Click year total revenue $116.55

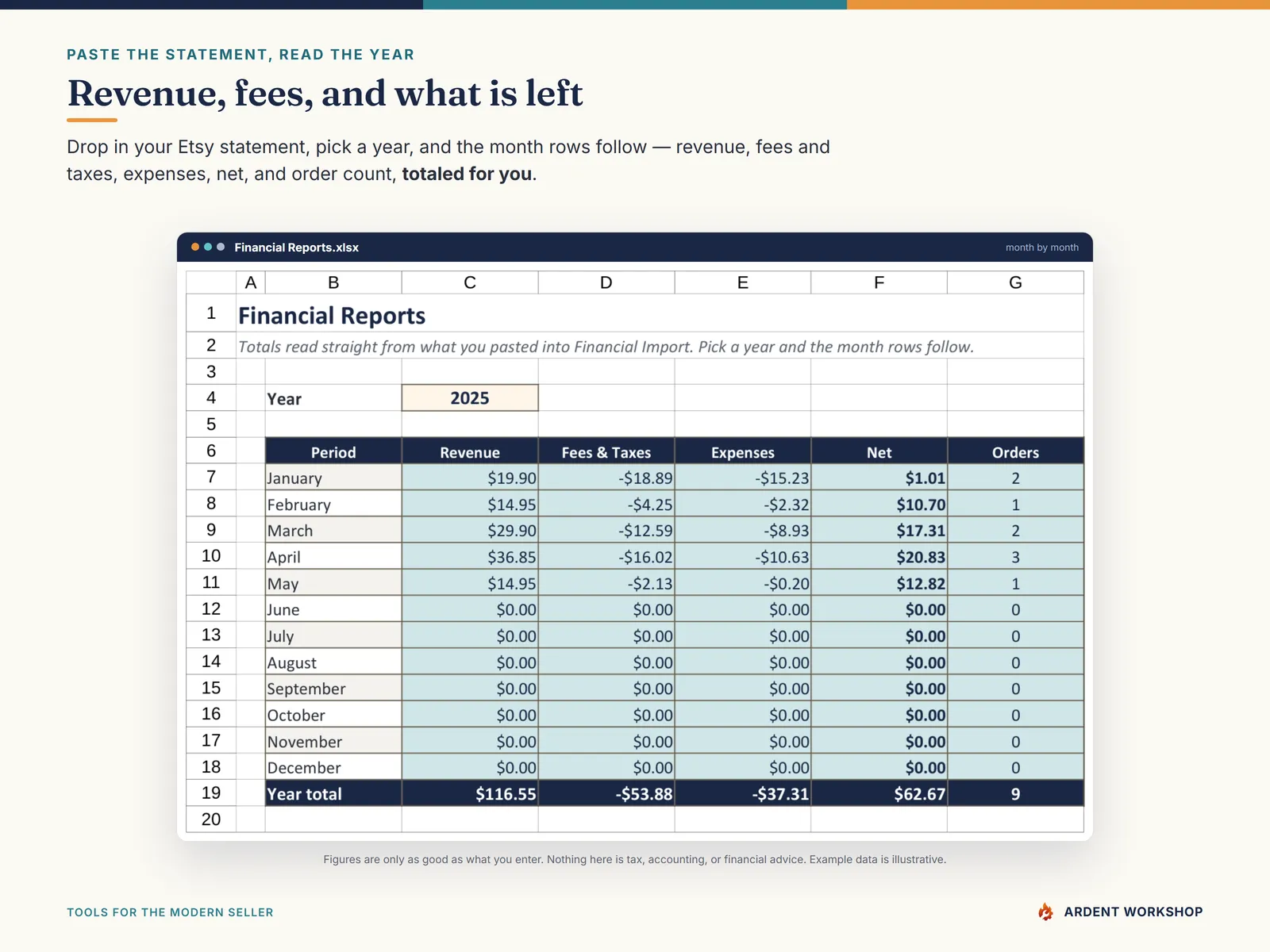point(470,793)
